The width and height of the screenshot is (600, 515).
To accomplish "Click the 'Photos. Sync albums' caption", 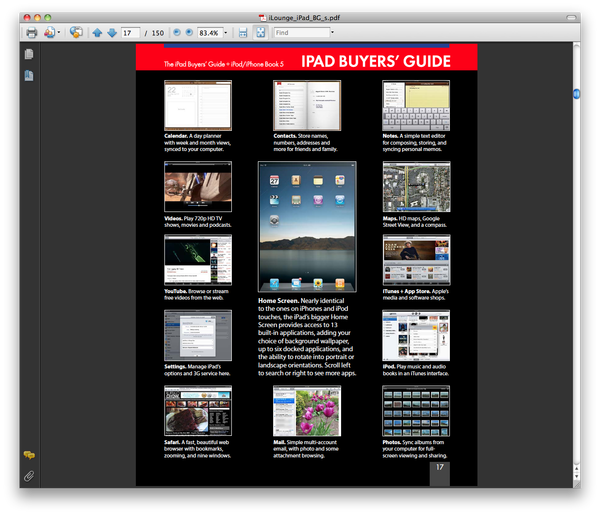I will (415, 449).
